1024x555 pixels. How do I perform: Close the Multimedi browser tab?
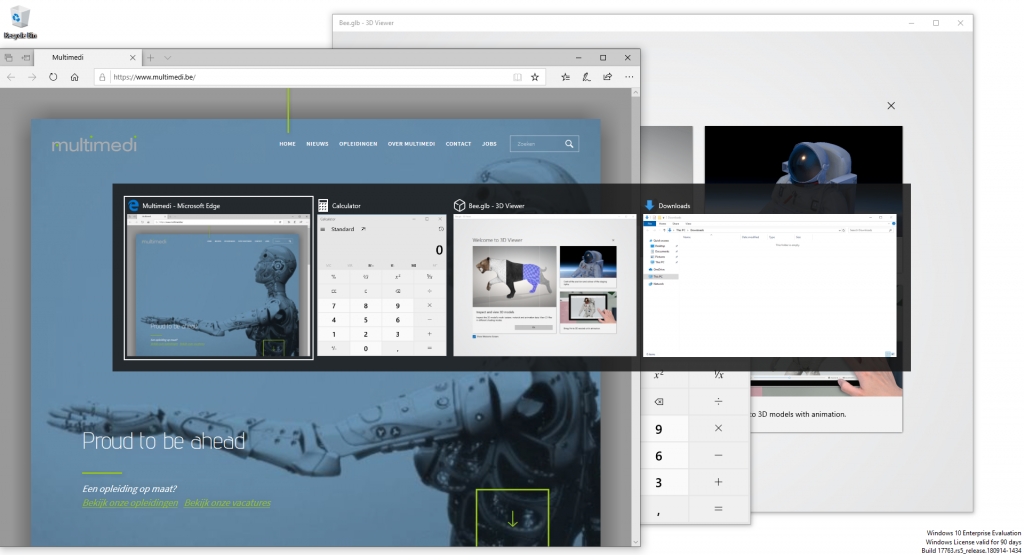tap(133, 57)
